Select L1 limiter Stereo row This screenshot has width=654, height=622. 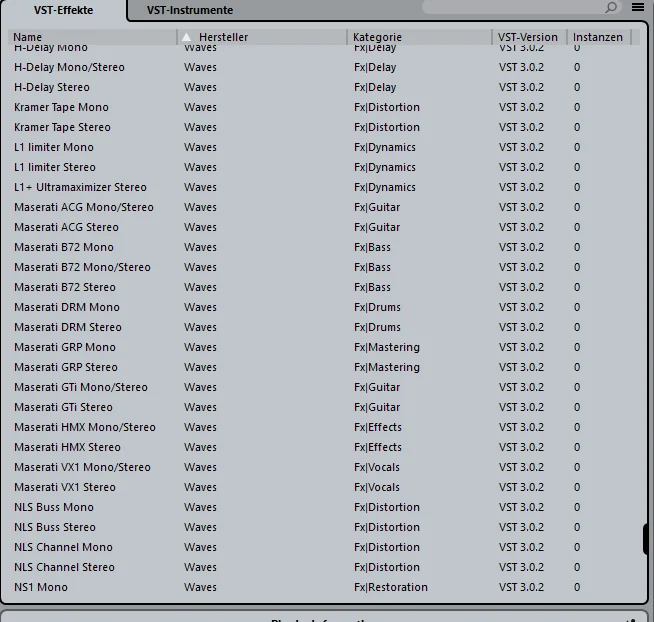click(x=324, y=167)
